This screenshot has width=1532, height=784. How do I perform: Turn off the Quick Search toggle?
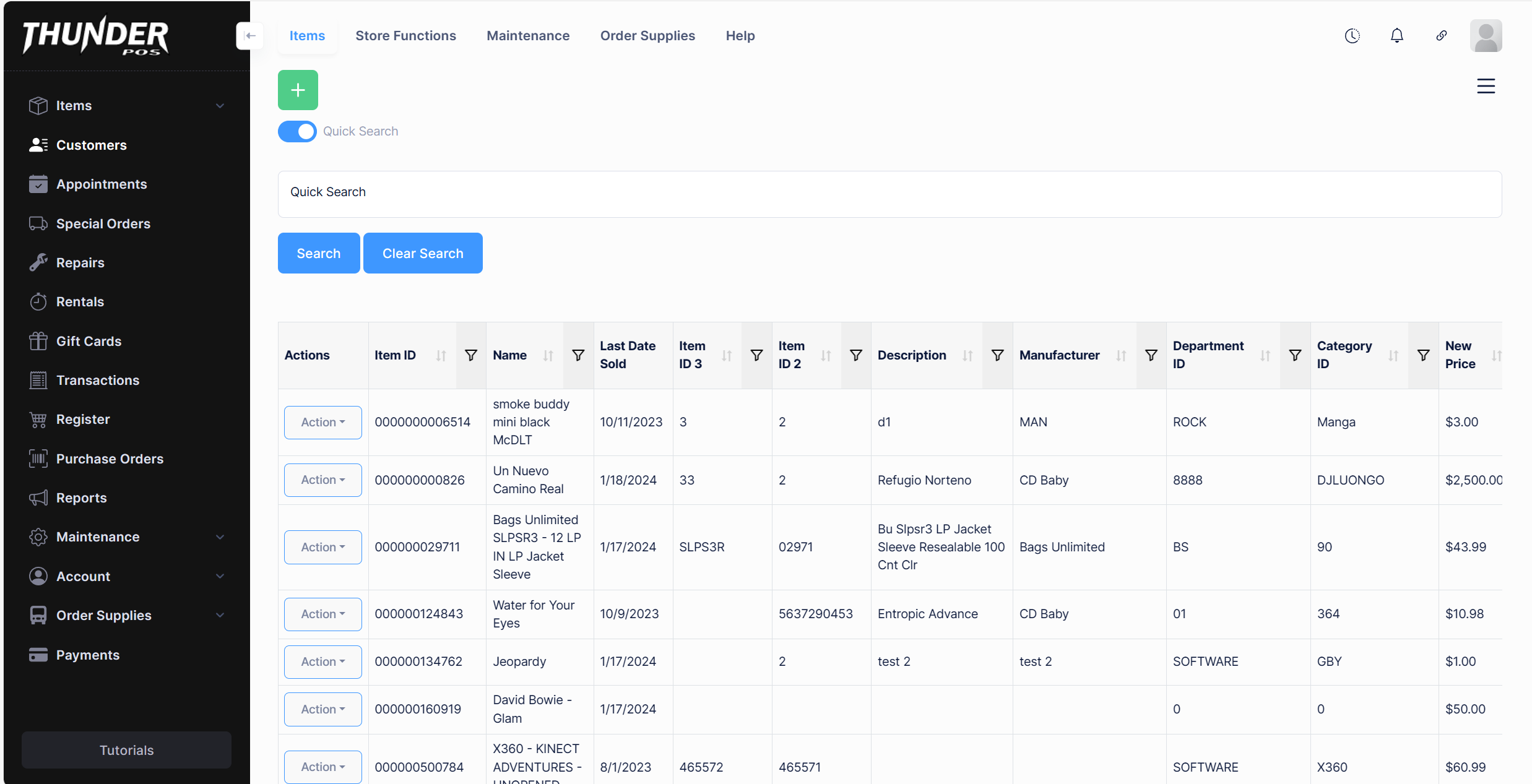297,131
